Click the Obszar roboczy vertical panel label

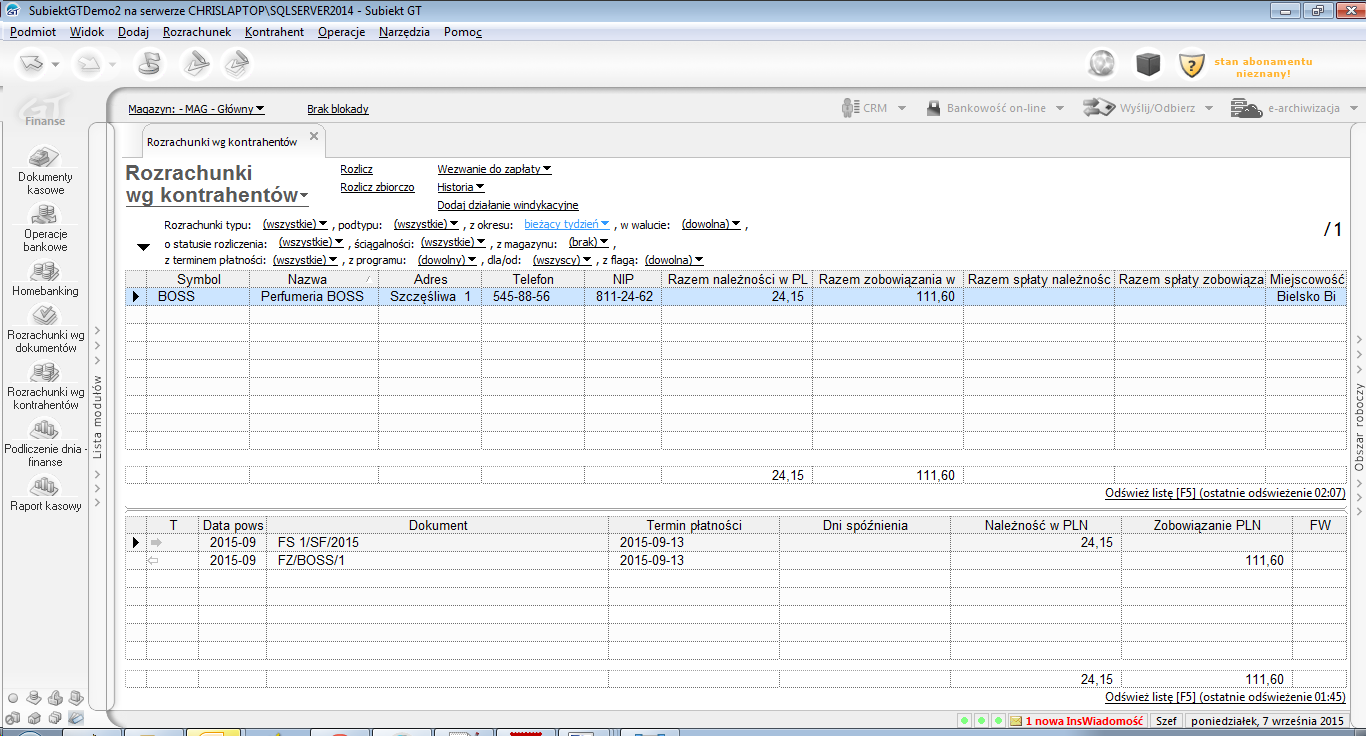click(x=1359, y=427)
